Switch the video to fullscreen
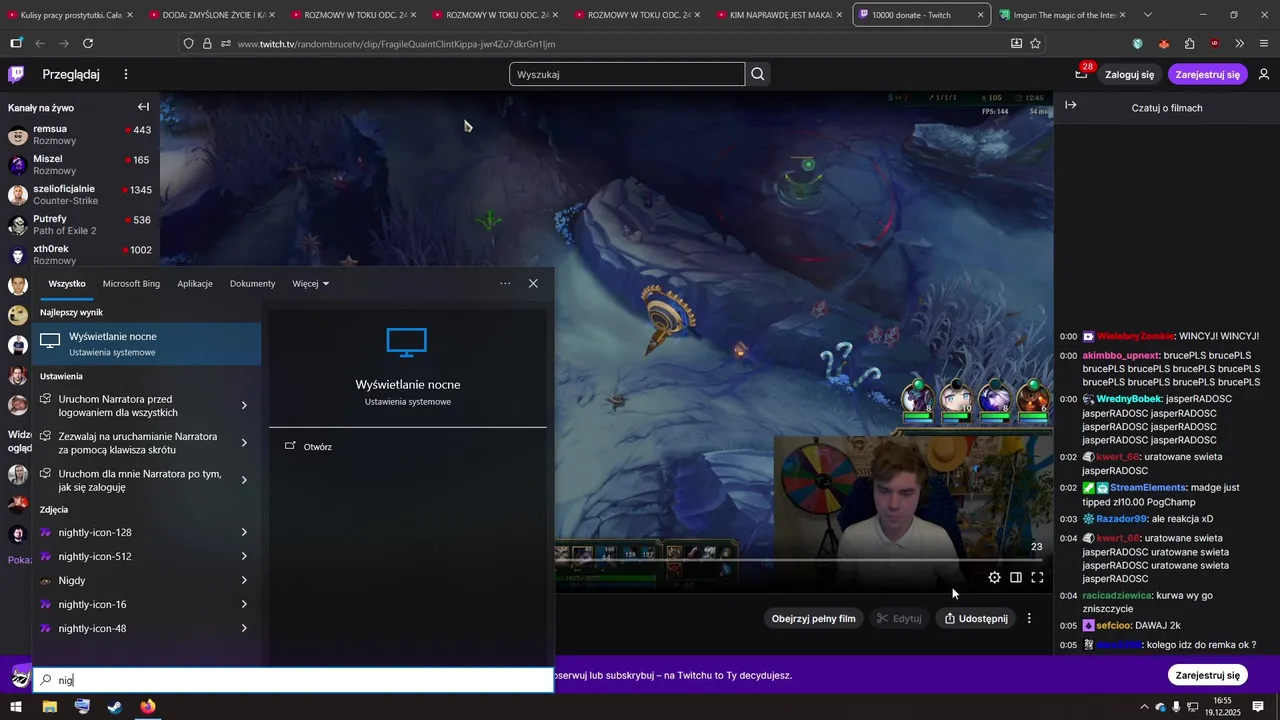Image resolution: width=1280 pixels, height=720 pixels. click(1037, 577)
